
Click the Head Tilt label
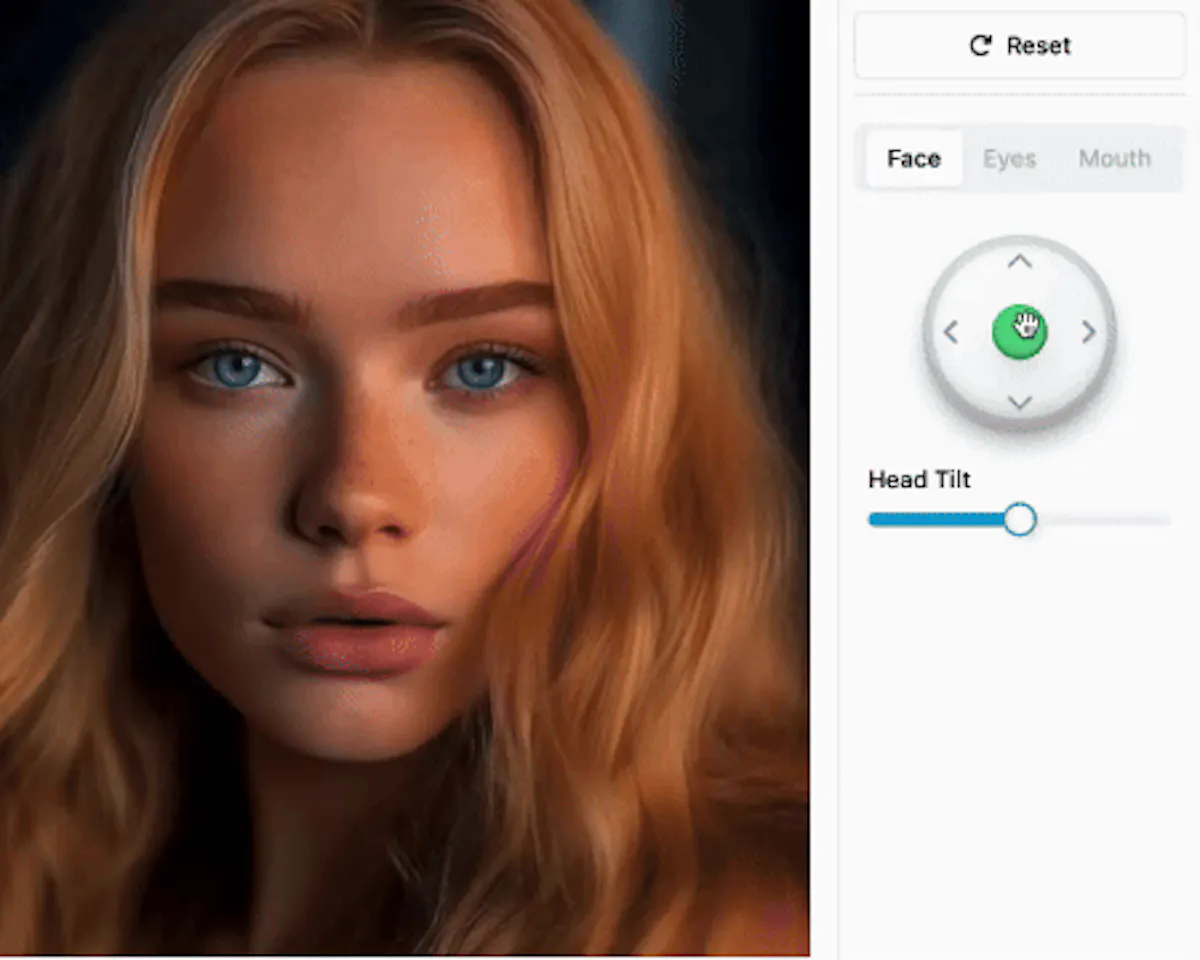click(x=919, y=479)
